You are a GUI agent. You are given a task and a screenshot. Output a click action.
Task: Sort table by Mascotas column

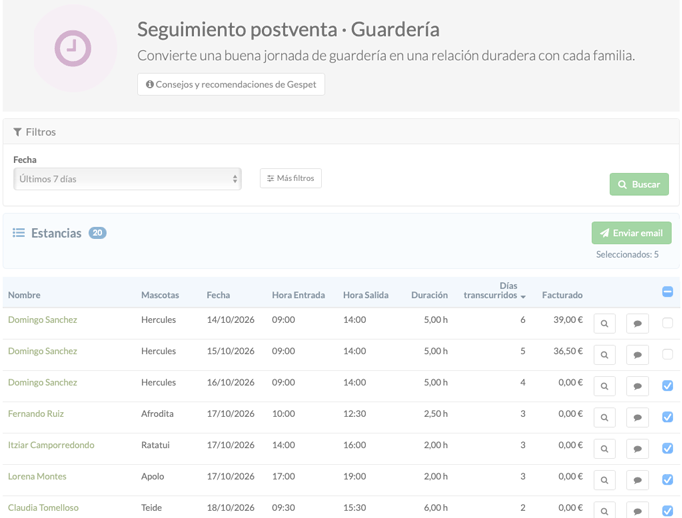coord(160,295)
